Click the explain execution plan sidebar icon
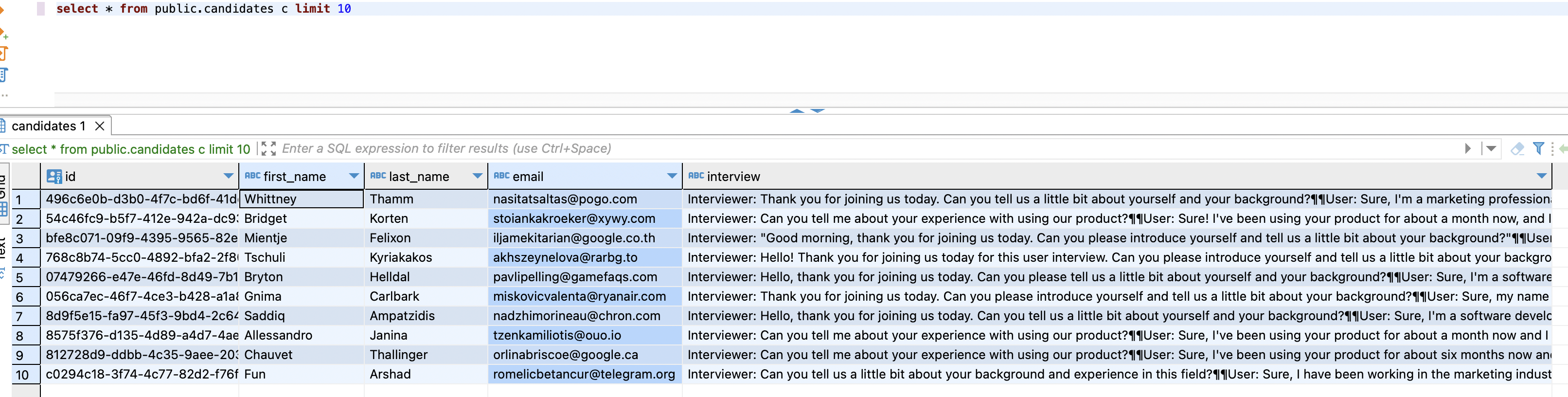 (3, 75)
